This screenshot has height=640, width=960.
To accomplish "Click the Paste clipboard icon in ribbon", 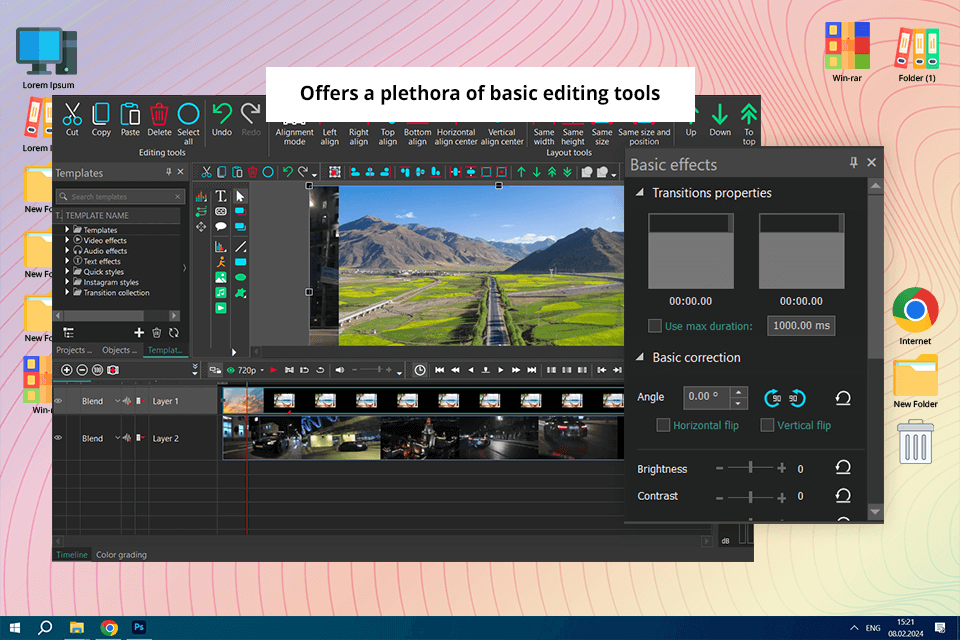I will (x=130, y=114).
